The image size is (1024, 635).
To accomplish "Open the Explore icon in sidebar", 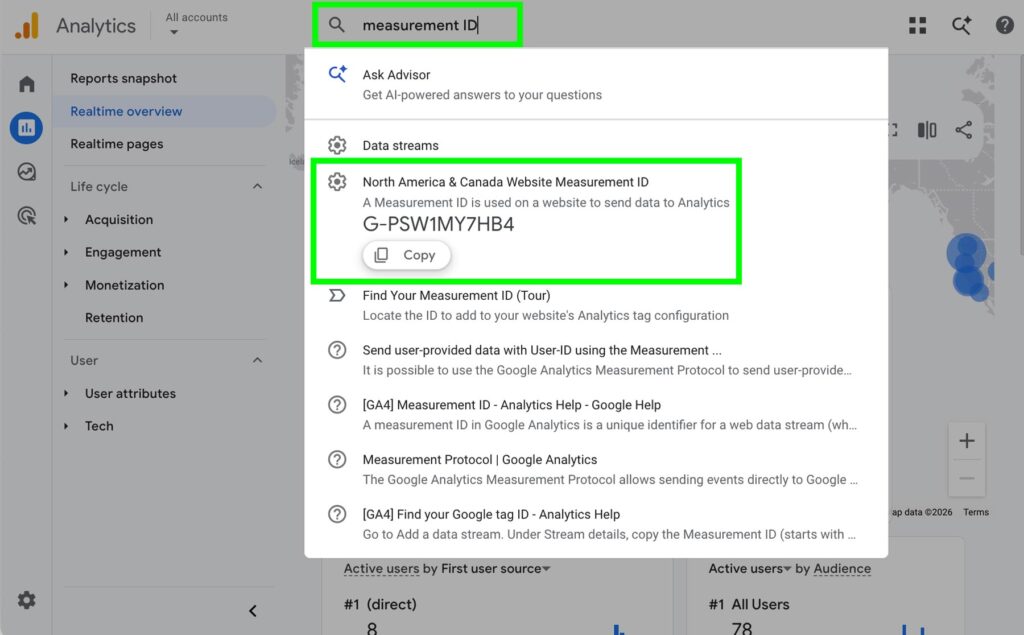I will click(27, 172).
